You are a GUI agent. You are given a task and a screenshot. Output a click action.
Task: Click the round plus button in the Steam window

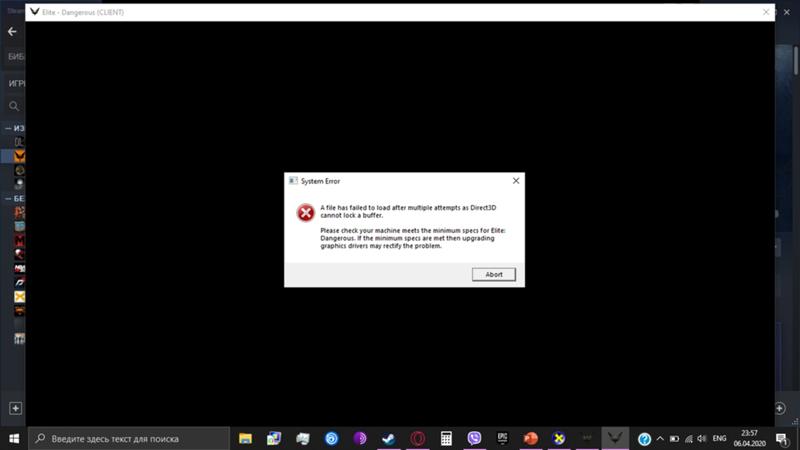780,408
